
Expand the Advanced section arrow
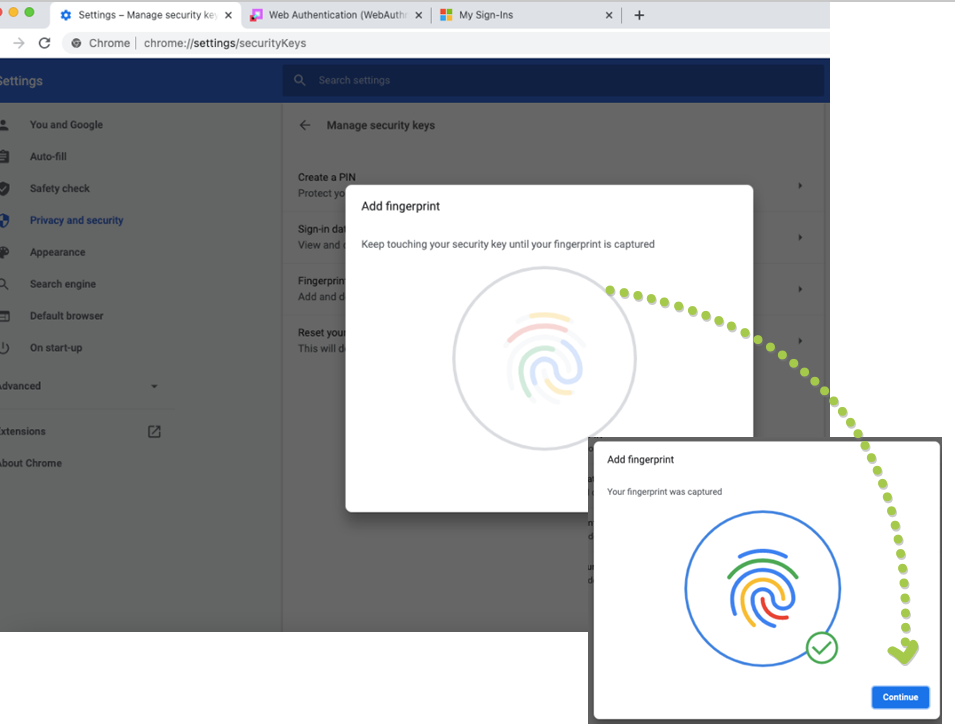point(154,386)
